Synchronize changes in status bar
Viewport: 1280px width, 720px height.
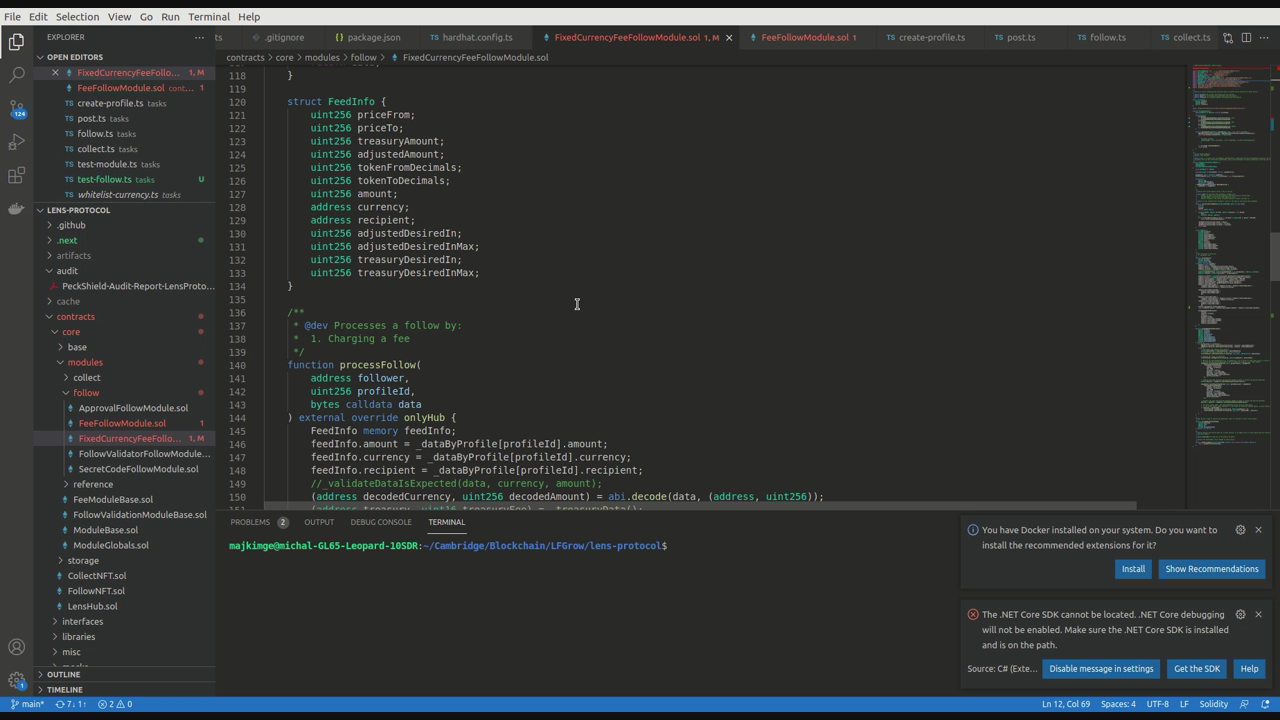(x=70, y=704)
